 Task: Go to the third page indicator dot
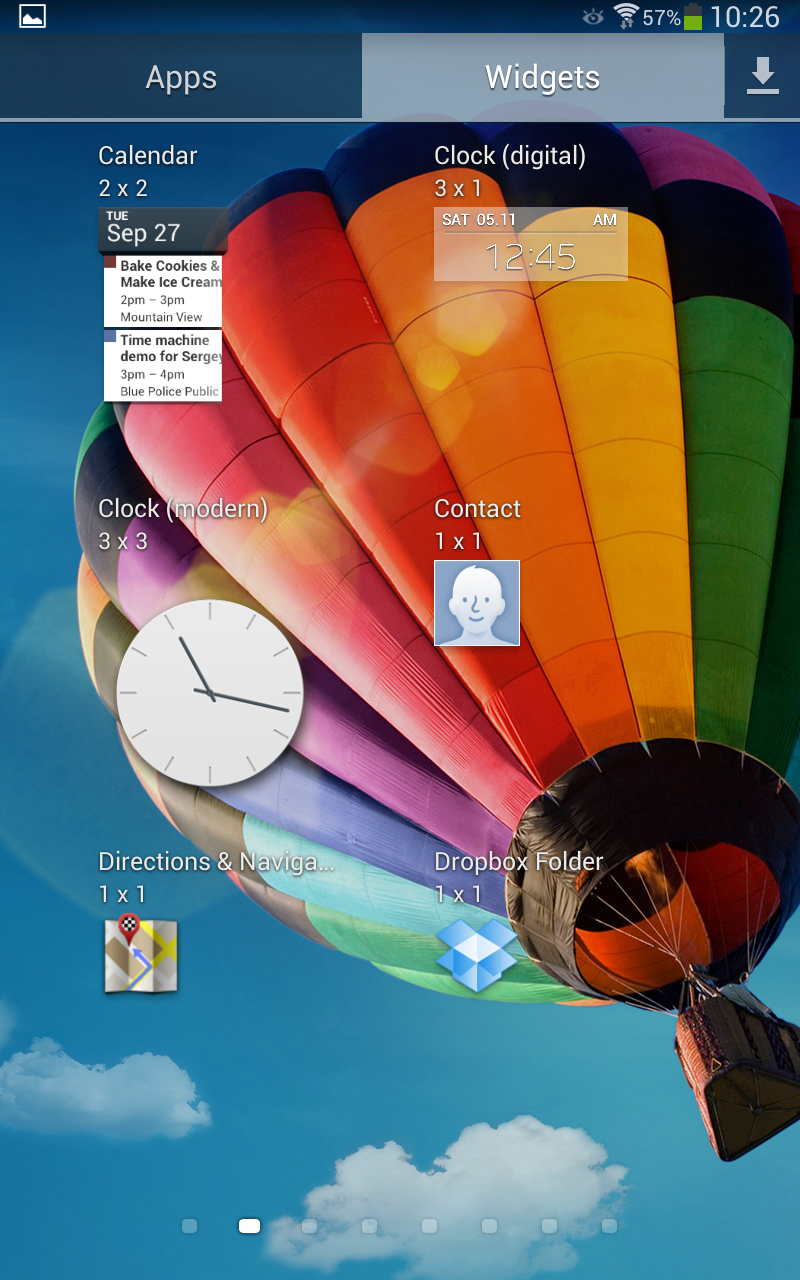pos(309,1226)
